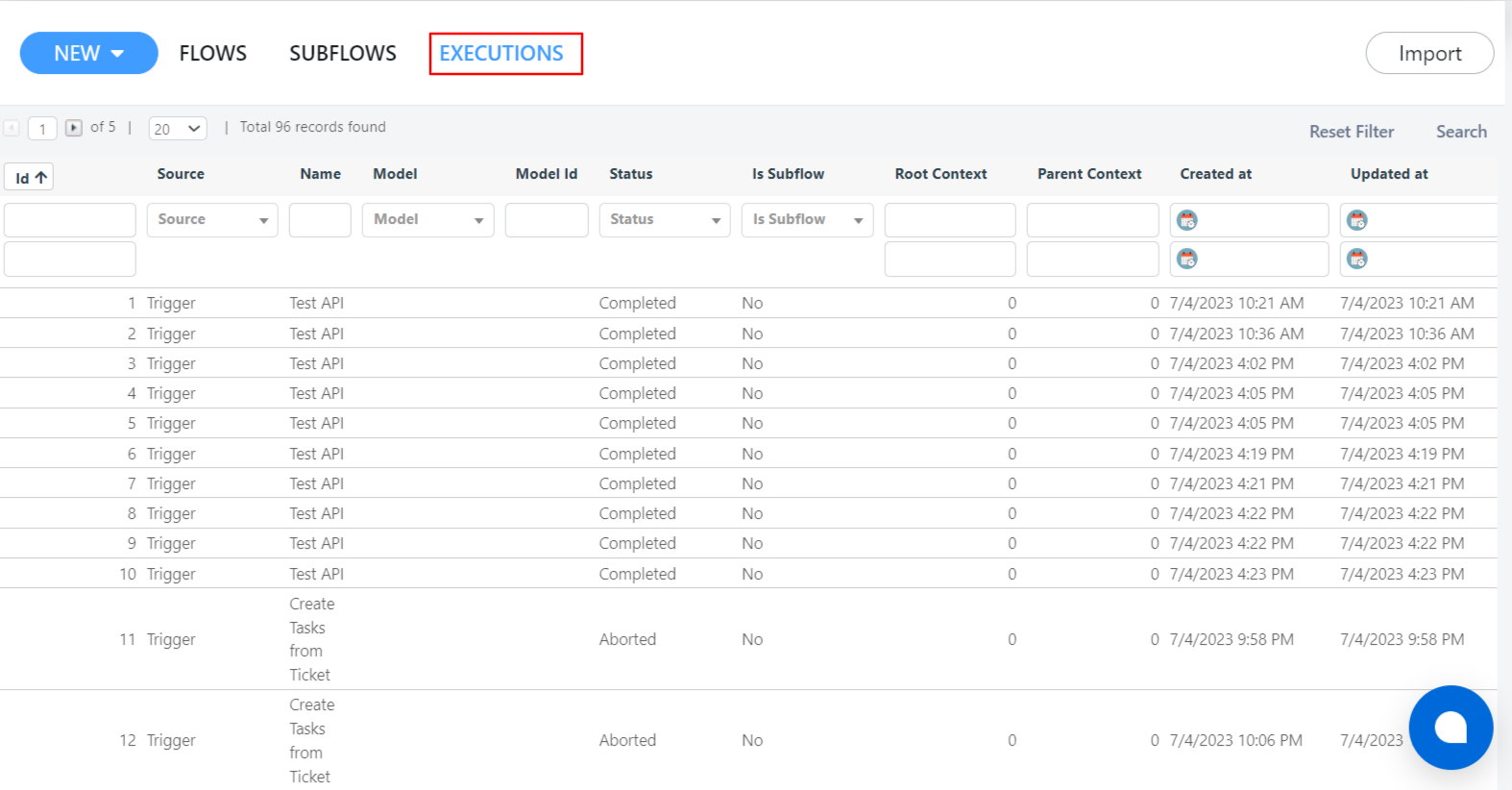
Task: Click '7/4/2023 10:21 AM' created at cell
Action: (x=1236, y=304)
